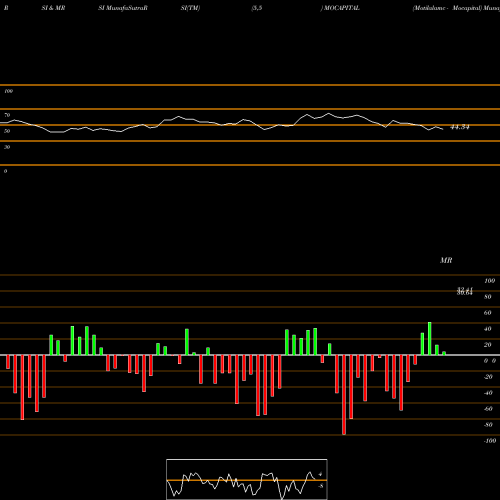Open the mini overview chart thumbnail at the bottom

247,479
